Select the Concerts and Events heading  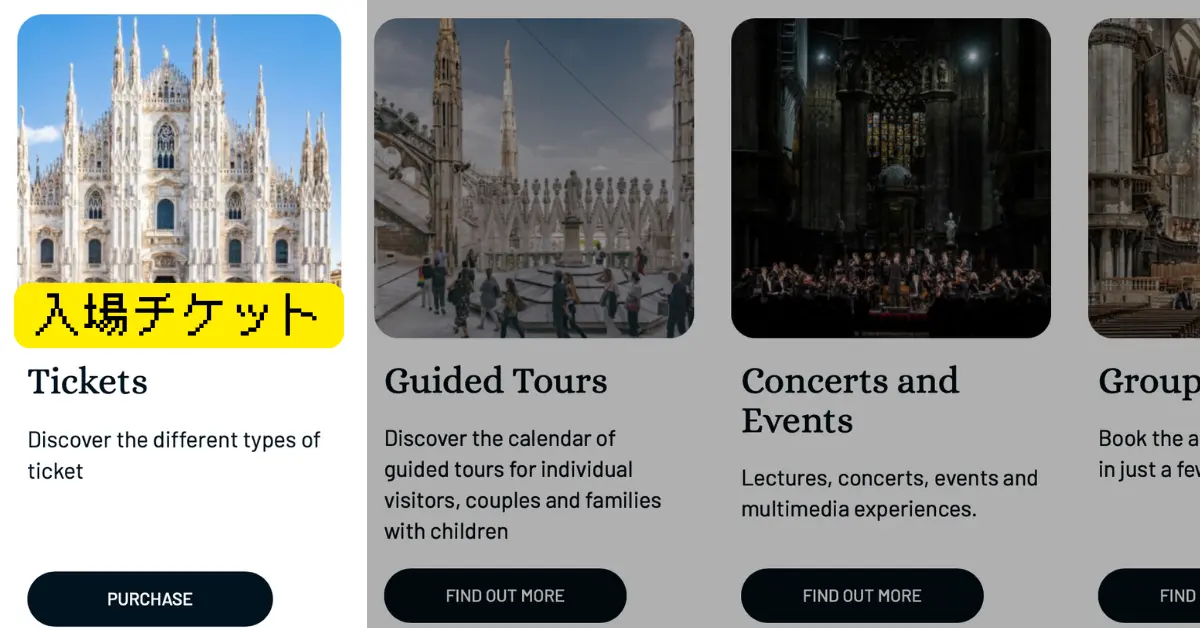(x=850, y=400)
